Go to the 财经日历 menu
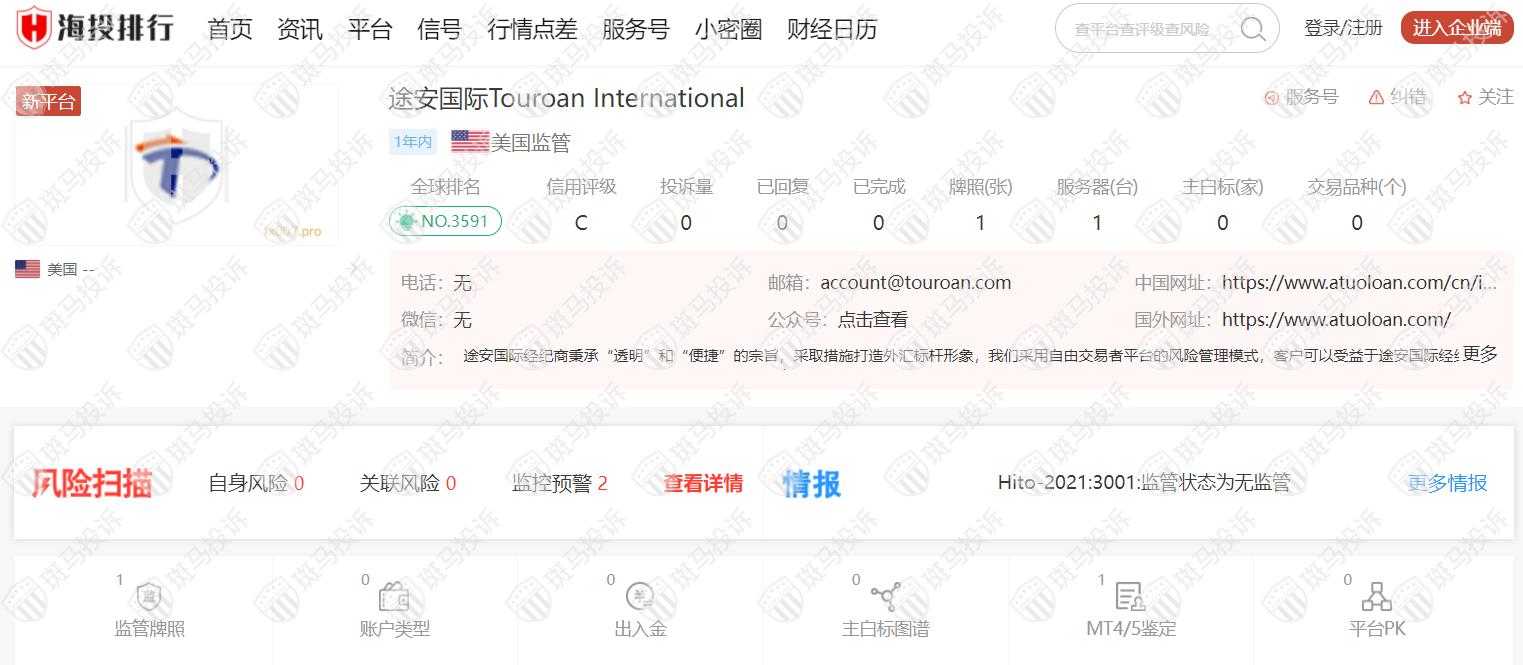Viewport: 1523px width, 665px height. [x=832, y=29]
